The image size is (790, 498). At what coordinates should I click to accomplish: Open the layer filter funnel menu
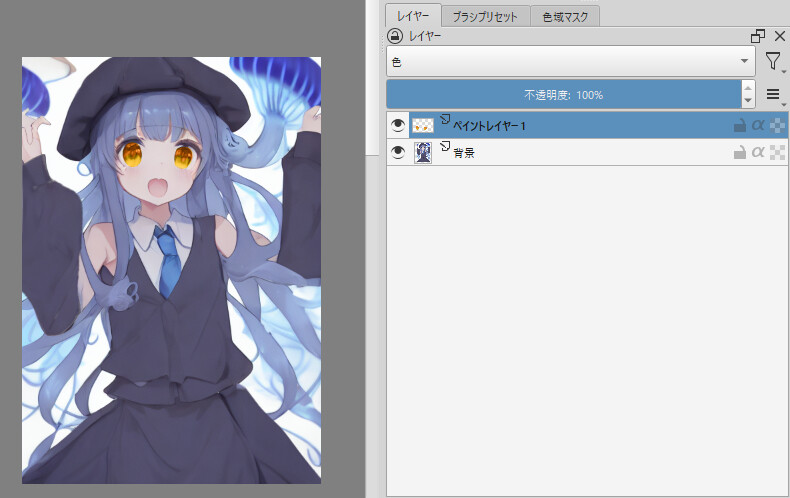773,61
